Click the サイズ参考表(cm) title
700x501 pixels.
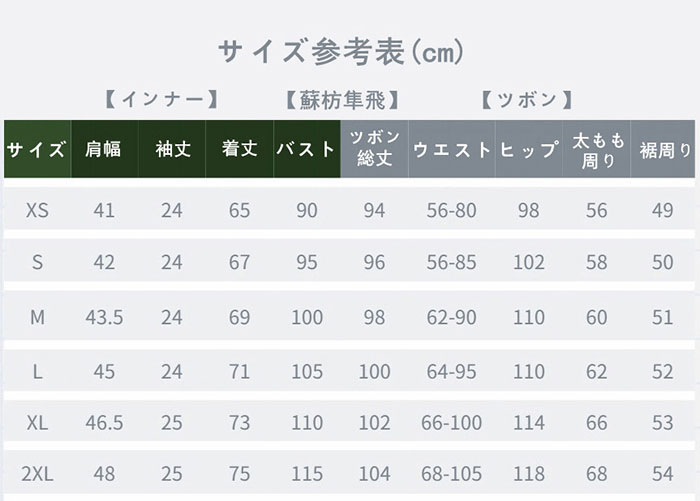(340, 50)
